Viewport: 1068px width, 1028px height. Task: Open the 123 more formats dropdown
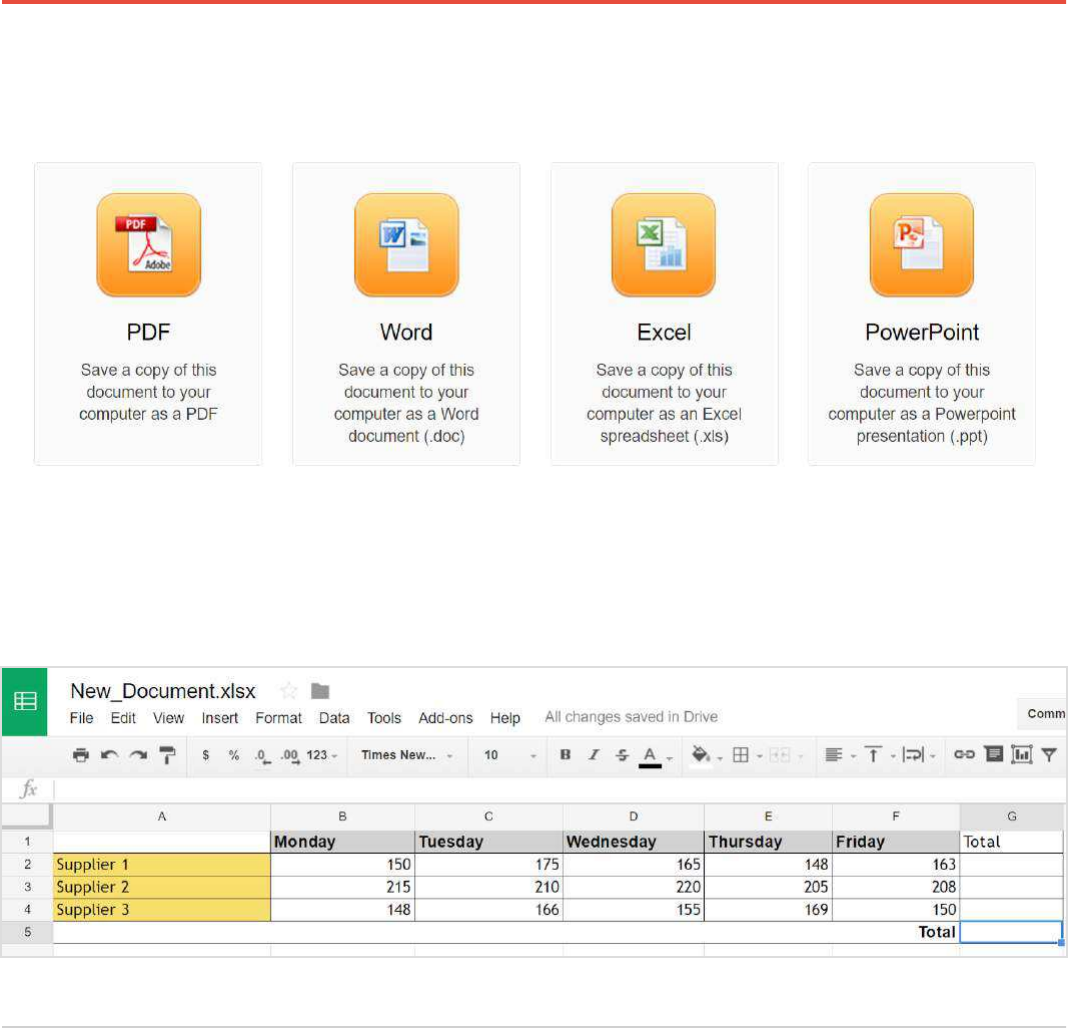point(321,755)
